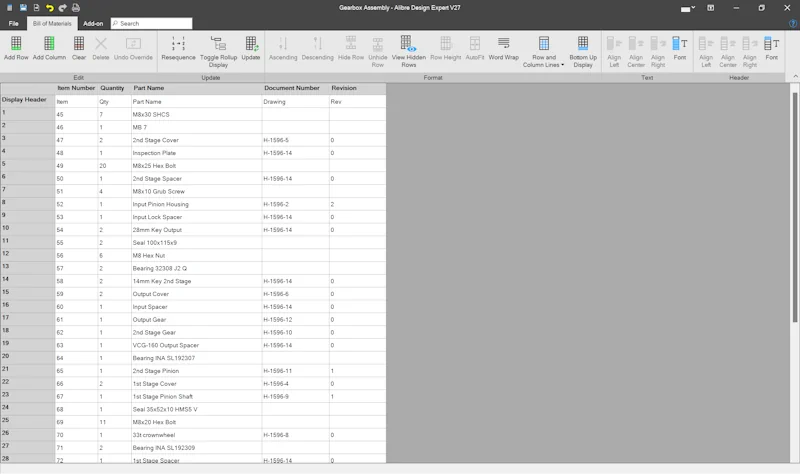Select the Part Name column header
800x474 pixels.
pyautogui.click(x=196, y=88)
